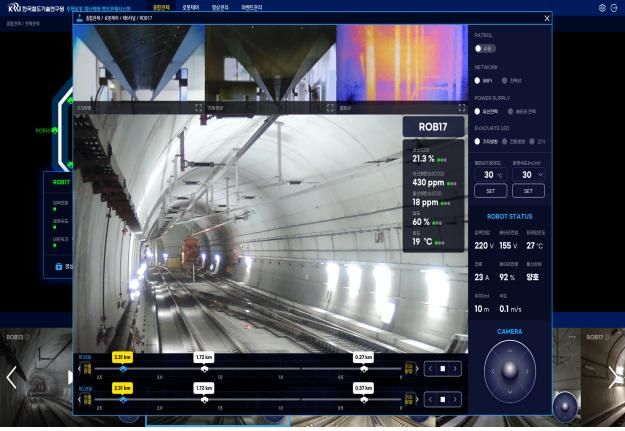Image resolution: width=625 pixels, height=431 pixels.
Task: Expand the first camera feed to fullscreen
Action: [x=198, y=107]
